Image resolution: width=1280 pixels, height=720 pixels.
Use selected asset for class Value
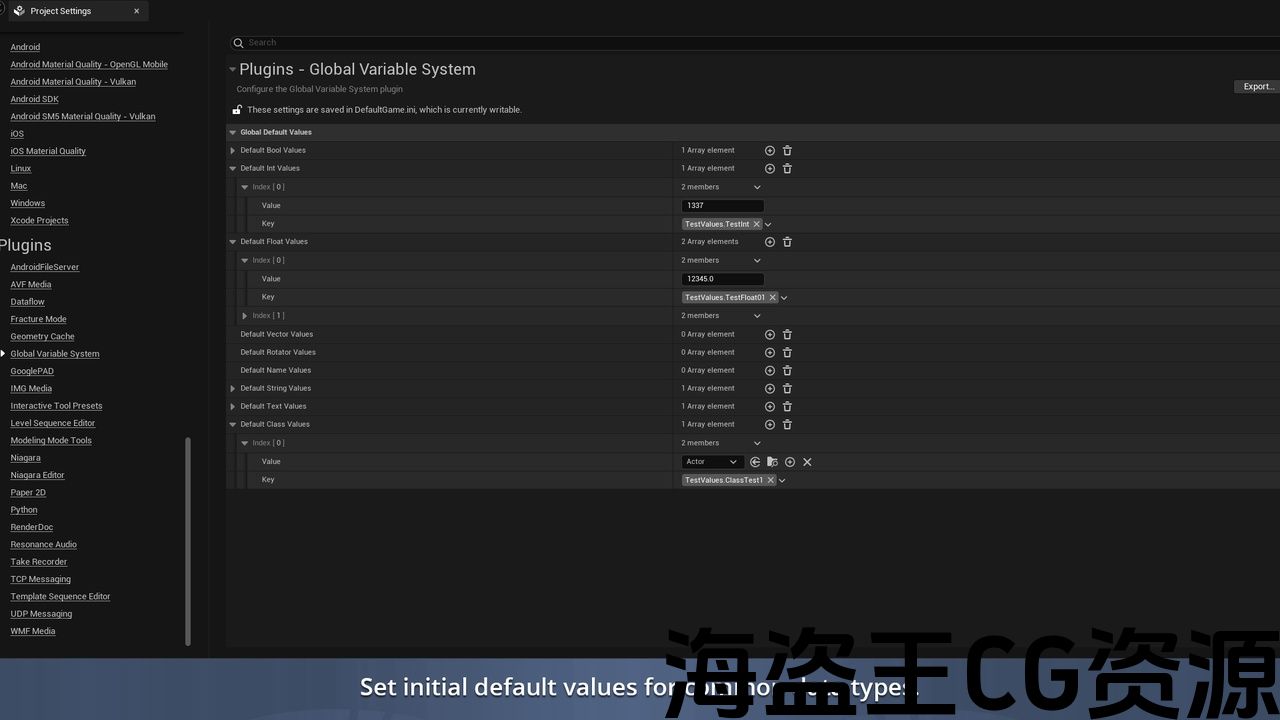(x=755, y=462)
